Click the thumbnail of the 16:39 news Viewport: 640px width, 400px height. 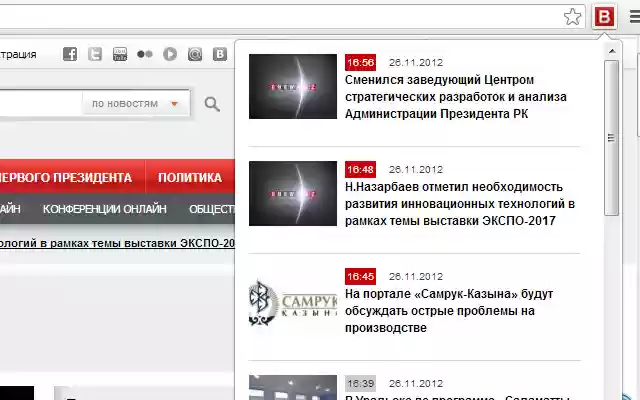293,387
